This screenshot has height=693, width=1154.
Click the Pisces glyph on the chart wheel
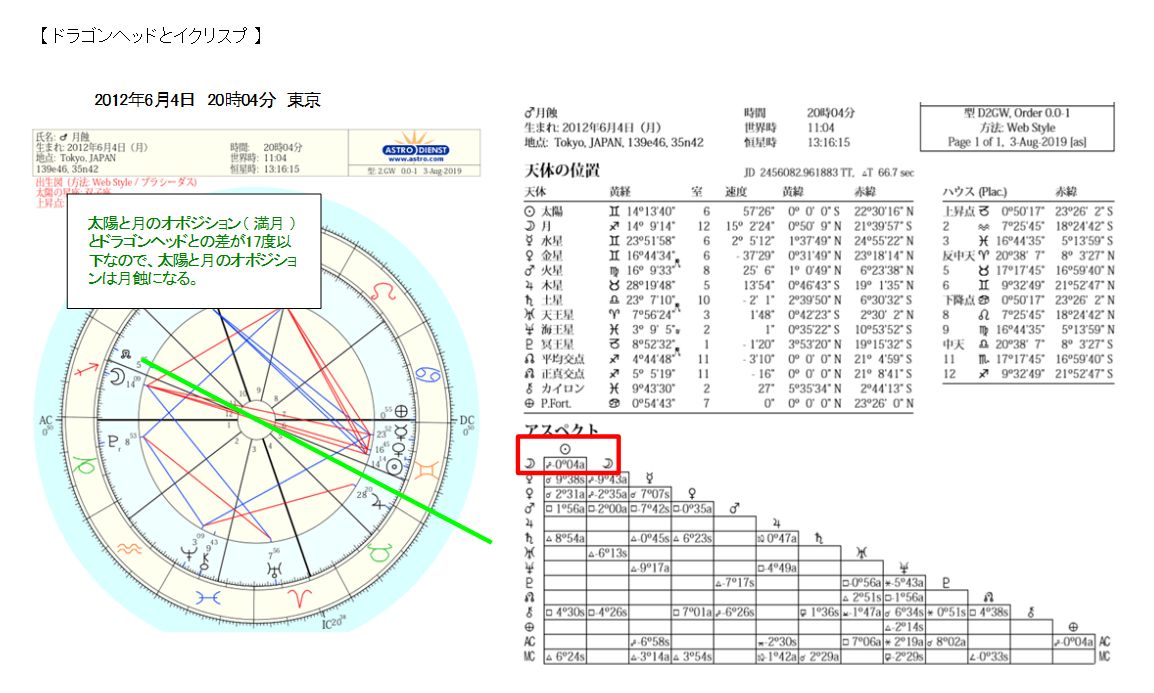point(208,597)
